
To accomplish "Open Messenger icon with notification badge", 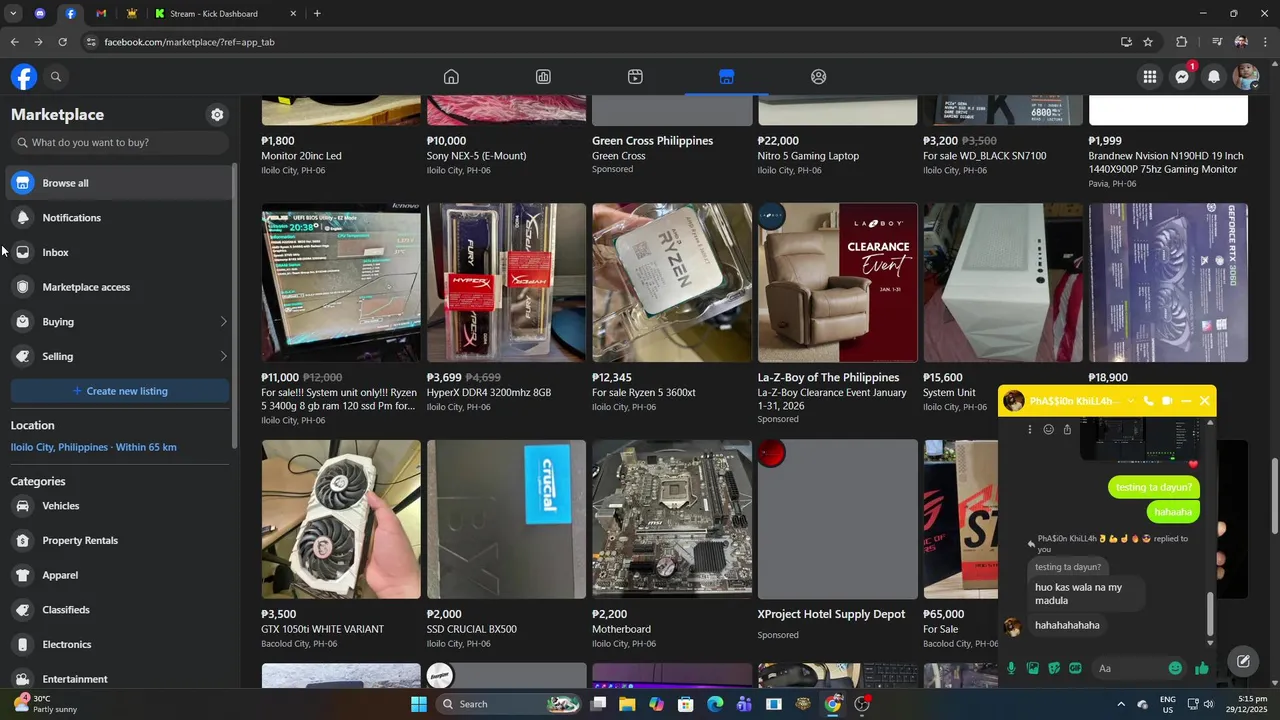I will point(1182,77).
